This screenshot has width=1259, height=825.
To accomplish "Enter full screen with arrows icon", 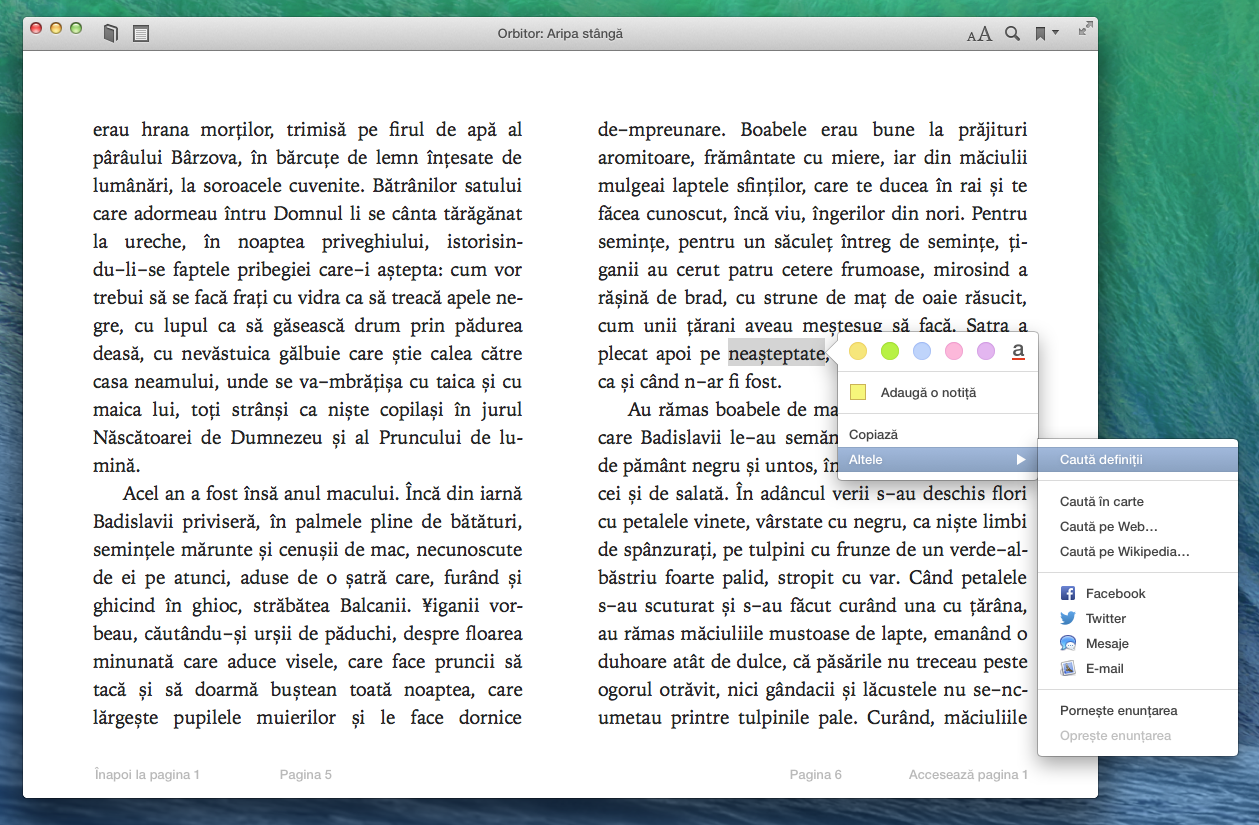I will 1085,29.
